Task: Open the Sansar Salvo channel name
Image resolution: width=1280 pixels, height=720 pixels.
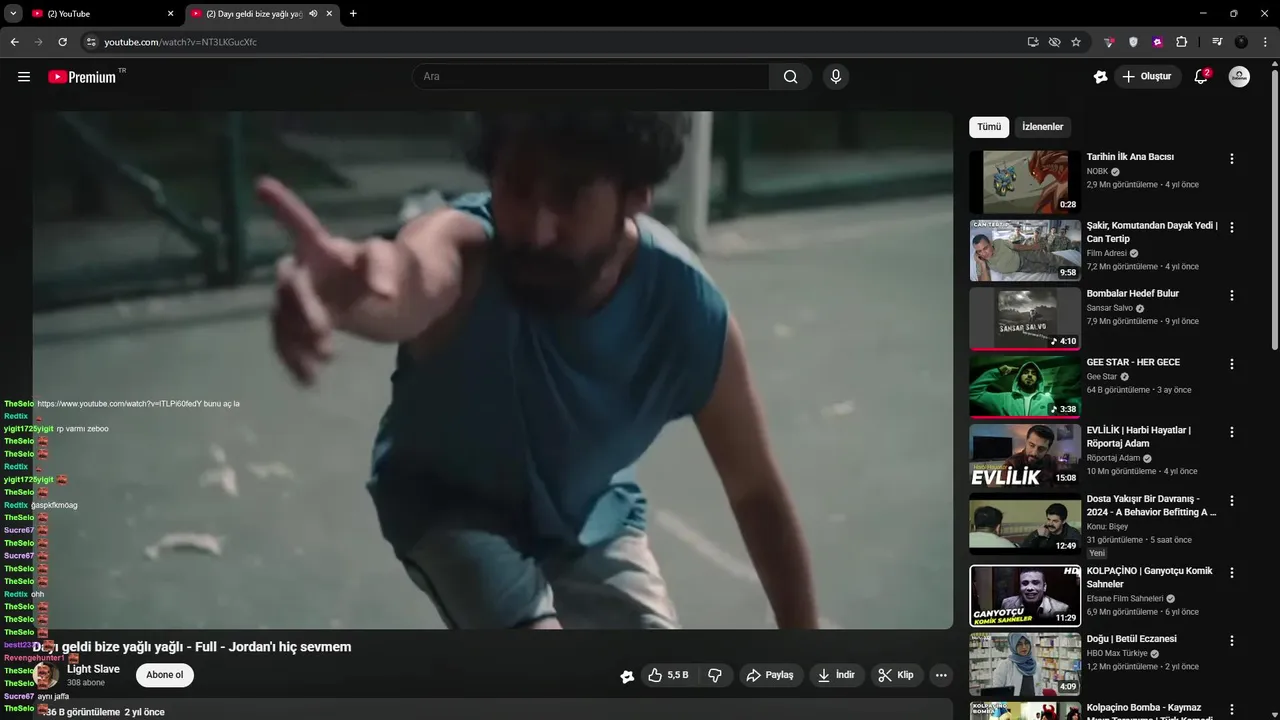Action: [1110, 308]
